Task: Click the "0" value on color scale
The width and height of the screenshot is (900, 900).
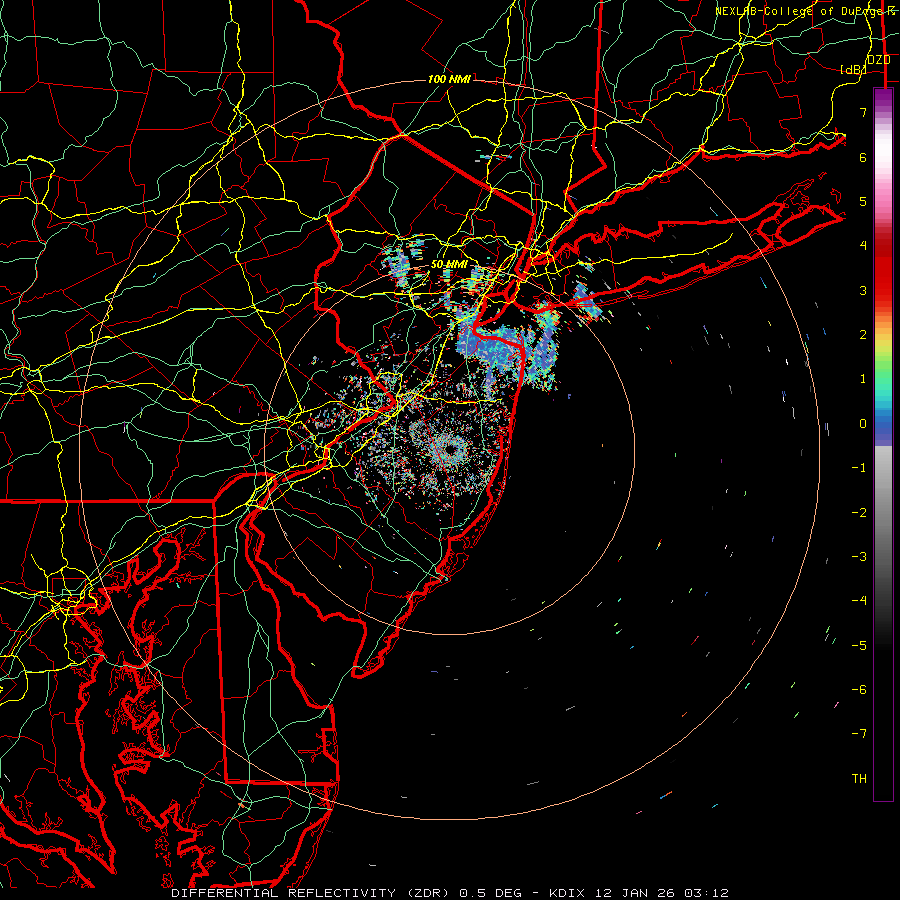Action: pos(863,424)
